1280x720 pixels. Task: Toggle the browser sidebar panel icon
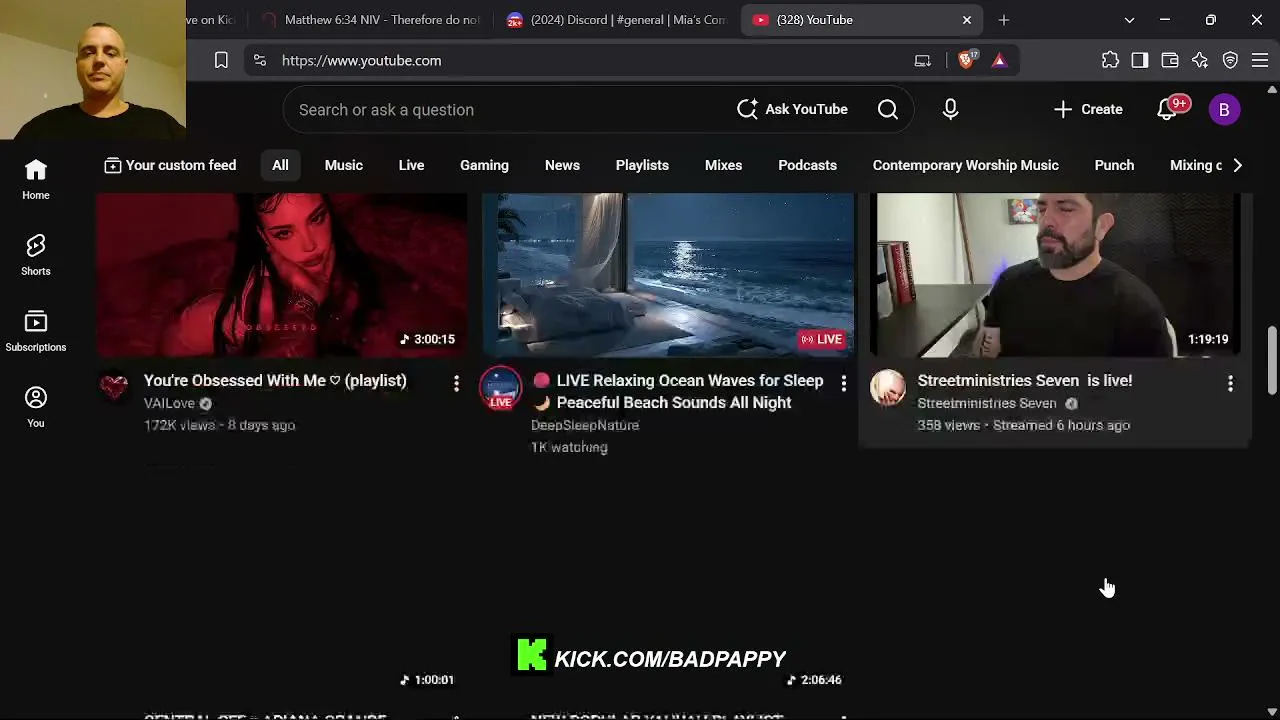tap(1140, 60)
